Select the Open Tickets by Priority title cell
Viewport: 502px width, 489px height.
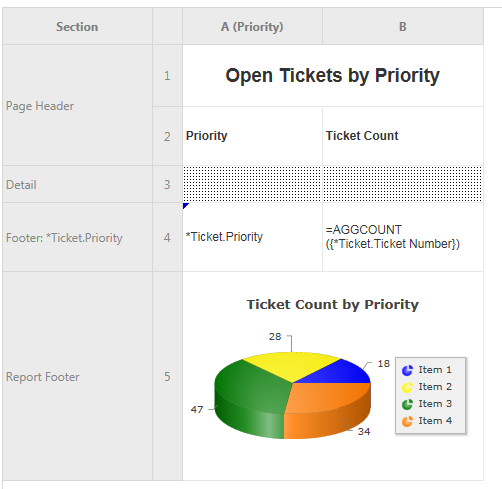pyautogui.click(x=333, y=76)
